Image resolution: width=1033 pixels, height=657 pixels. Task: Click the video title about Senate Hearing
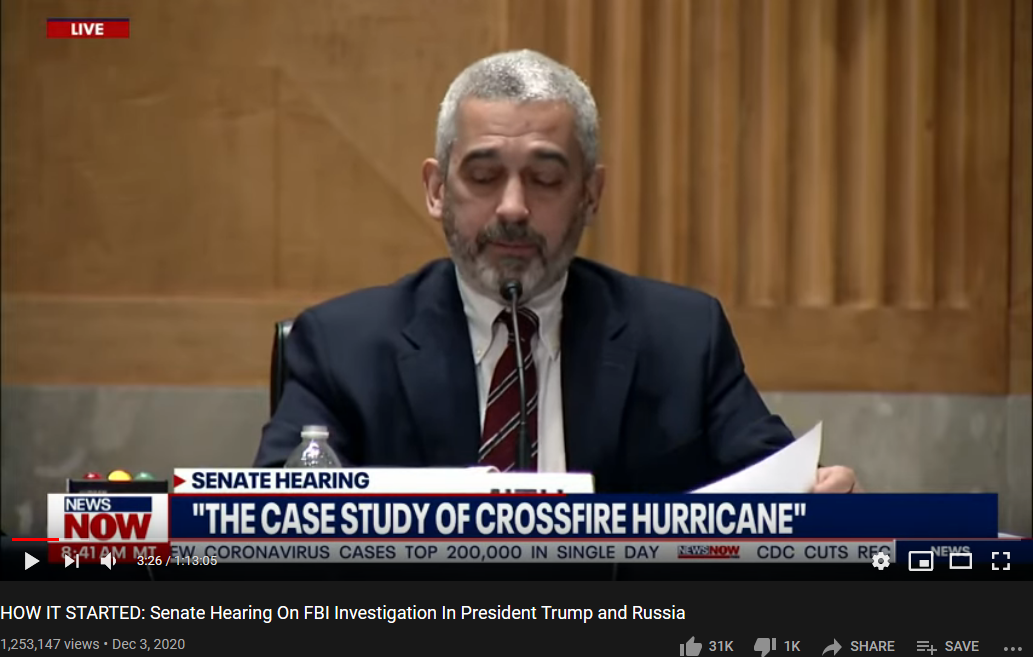click(343, 613)
